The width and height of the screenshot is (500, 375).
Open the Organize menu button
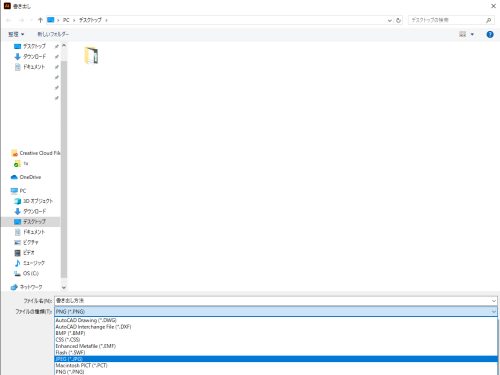click(16, 34)
